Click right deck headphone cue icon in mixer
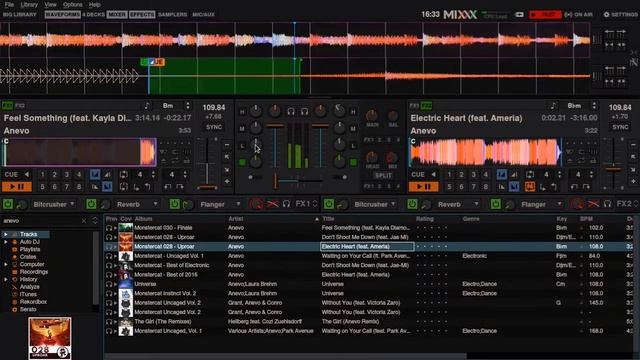Viewport: 640px width, 360px height. pyautogui.click(x=304, y=111)
